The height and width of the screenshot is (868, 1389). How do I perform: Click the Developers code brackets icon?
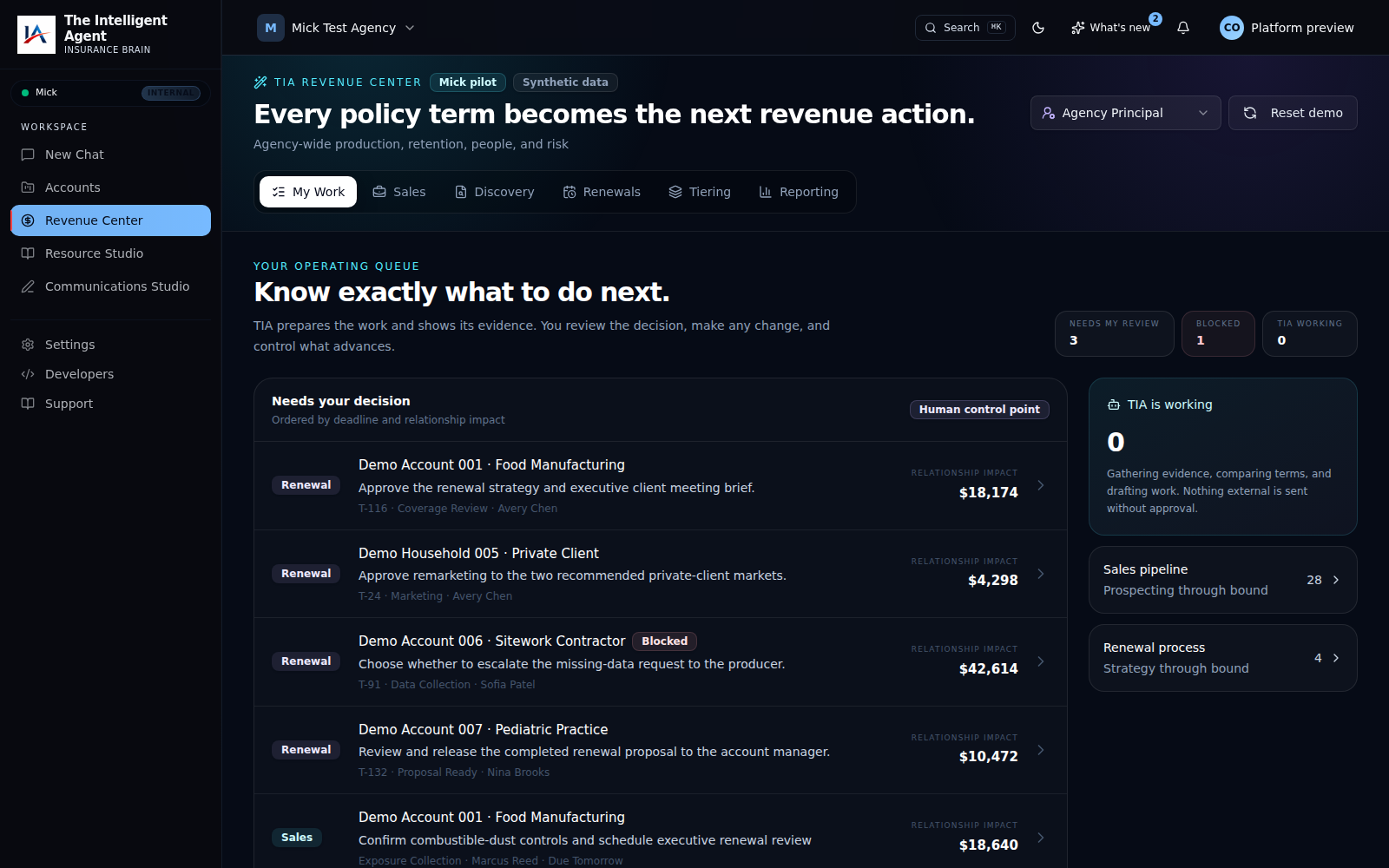(28, 374)
